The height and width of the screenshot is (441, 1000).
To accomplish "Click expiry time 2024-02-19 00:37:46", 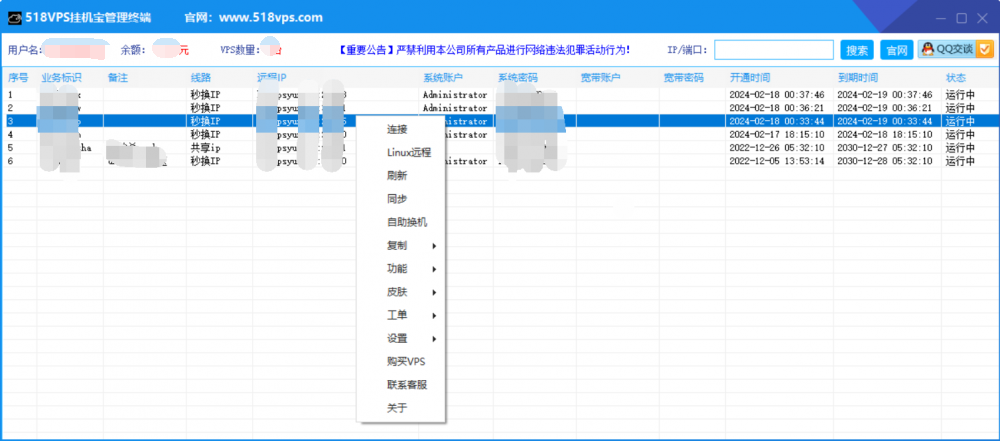I will (884, 94).
